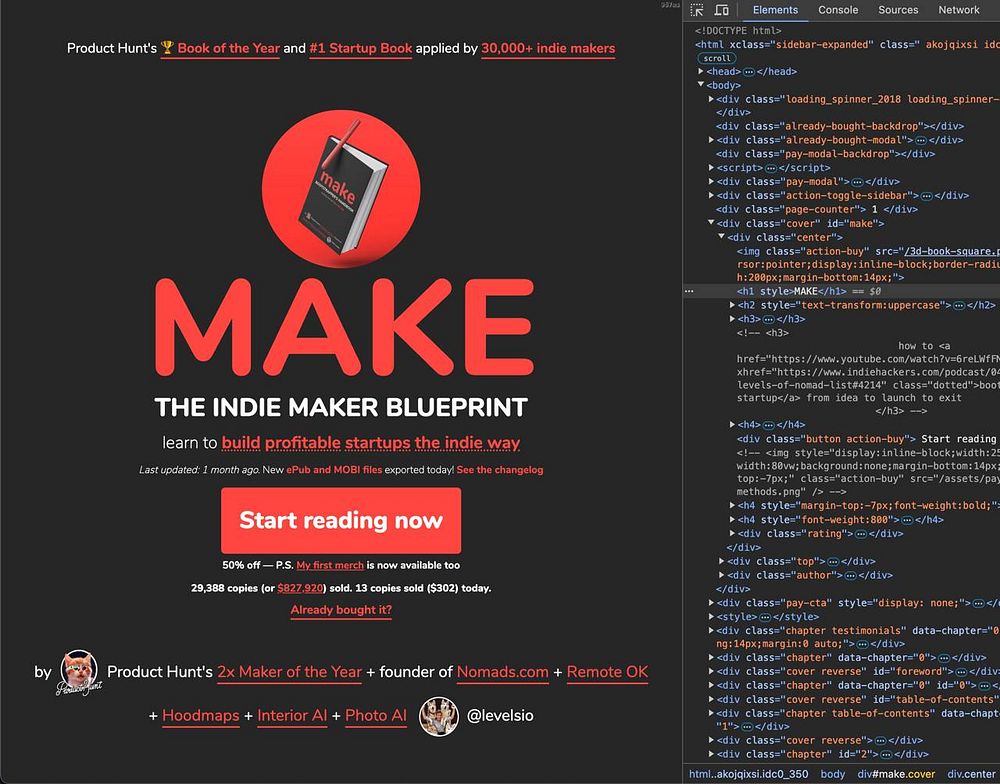This screenshot has width=1000, height=784.
Task: Expand the script element node
Action: coord(711,168)
